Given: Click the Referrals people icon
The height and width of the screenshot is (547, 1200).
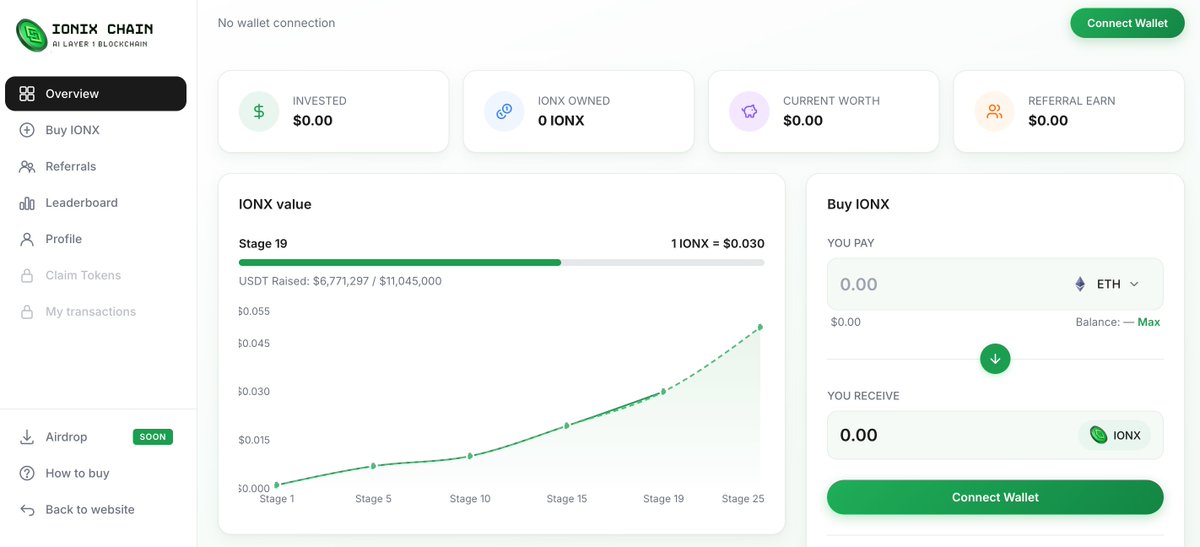Looking at the screenshot, I should [x=27, y=166].
